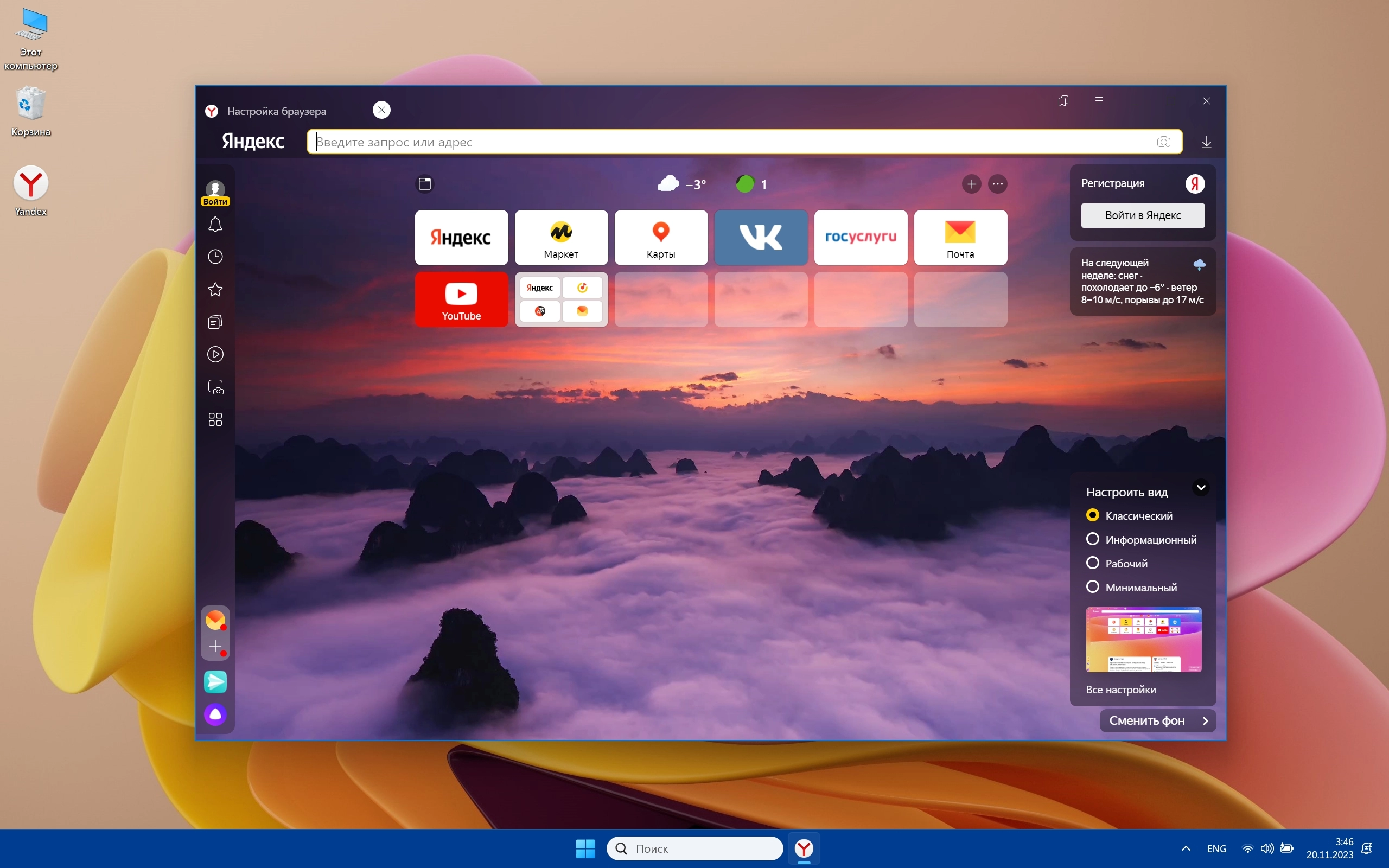This screenshot has height=868, width=1389.
Task: Select Рабочий view option
Action: [x=1093, y=563]
